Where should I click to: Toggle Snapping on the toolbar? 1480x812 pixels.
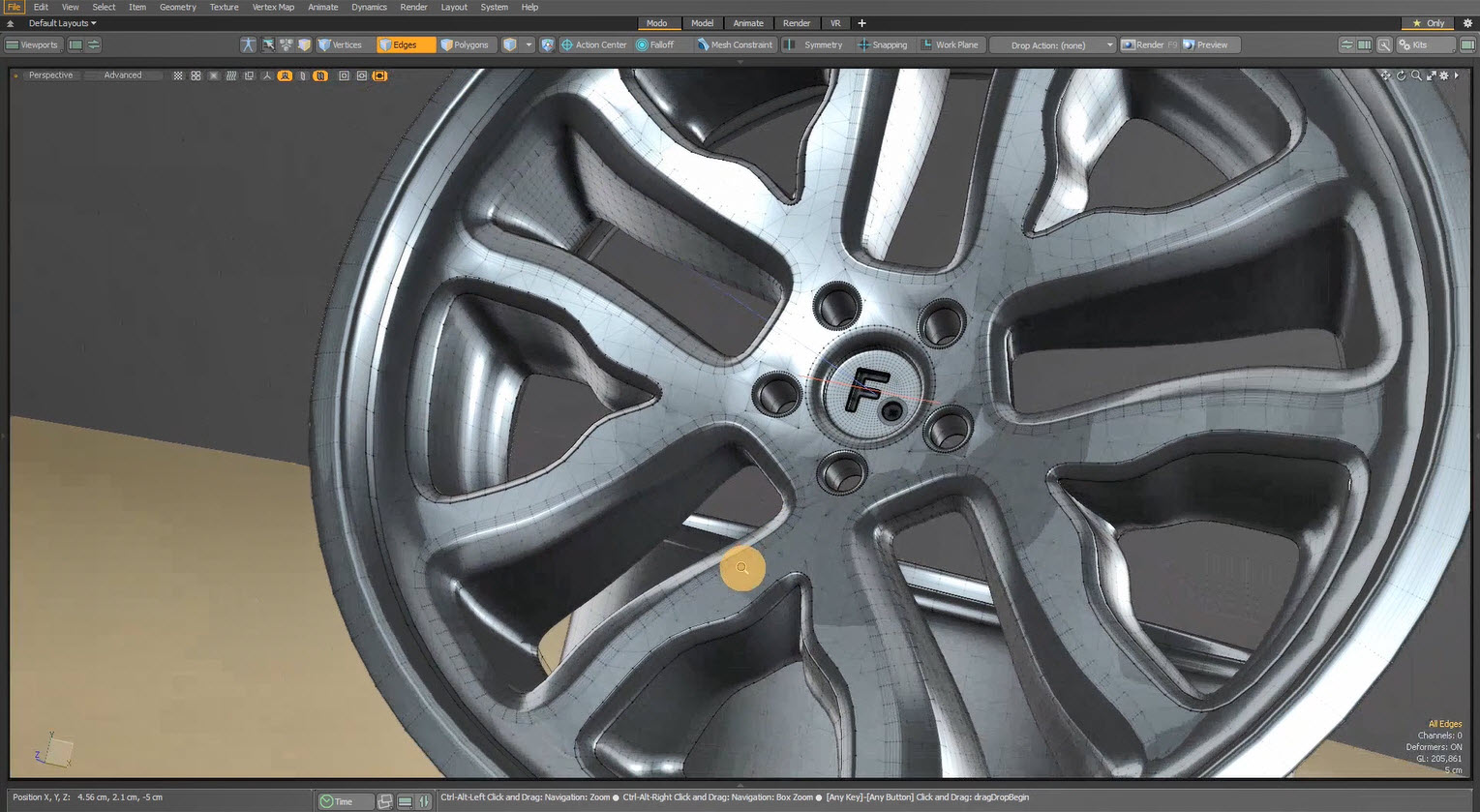pyautogui.click(x=882, y=45)
